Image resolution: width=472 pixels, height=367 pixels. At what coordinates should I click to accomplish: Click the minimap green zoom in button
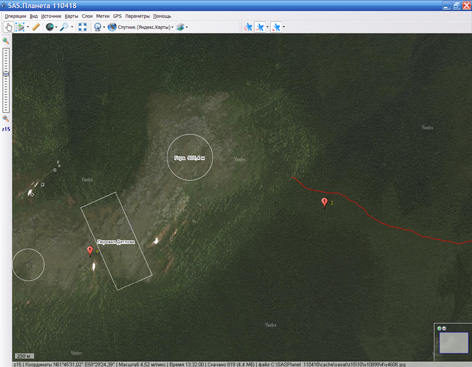coord(439,328)
